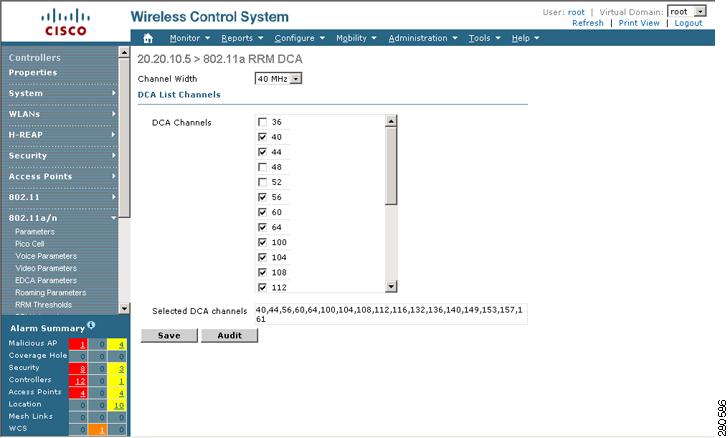Open the Configure menu
The height and width of the screenshot is (438, 728).
pos(299,38)
